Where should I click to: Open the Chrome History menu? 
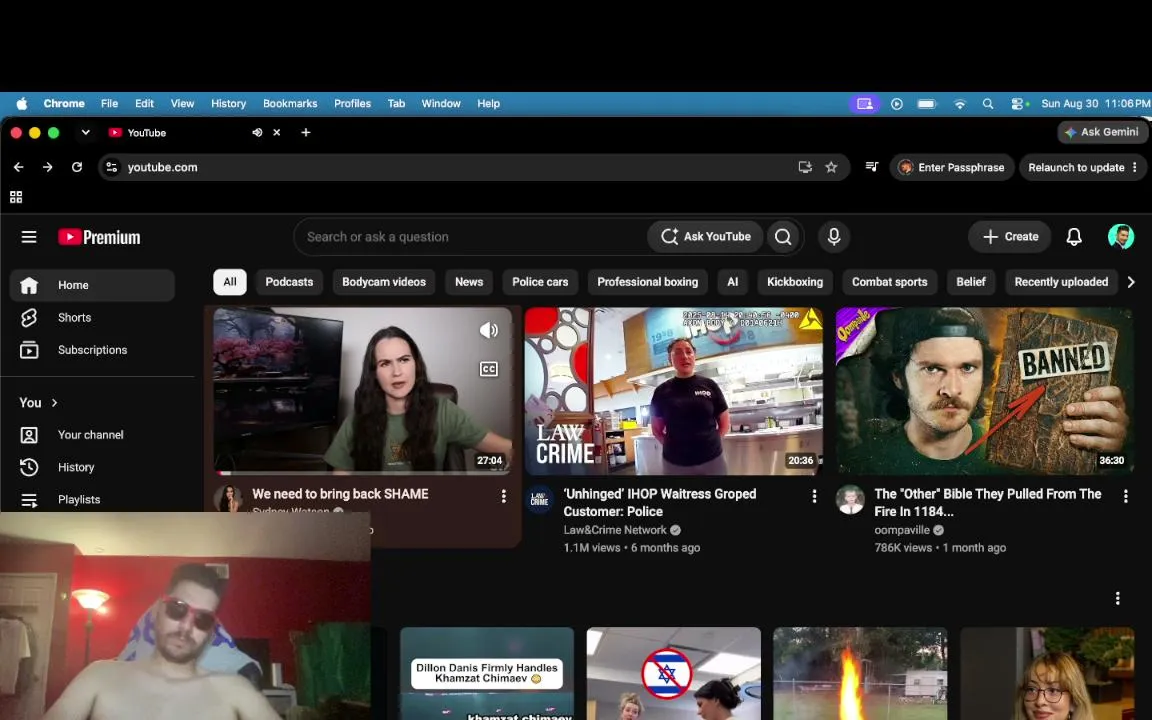[x=228, y=104]
